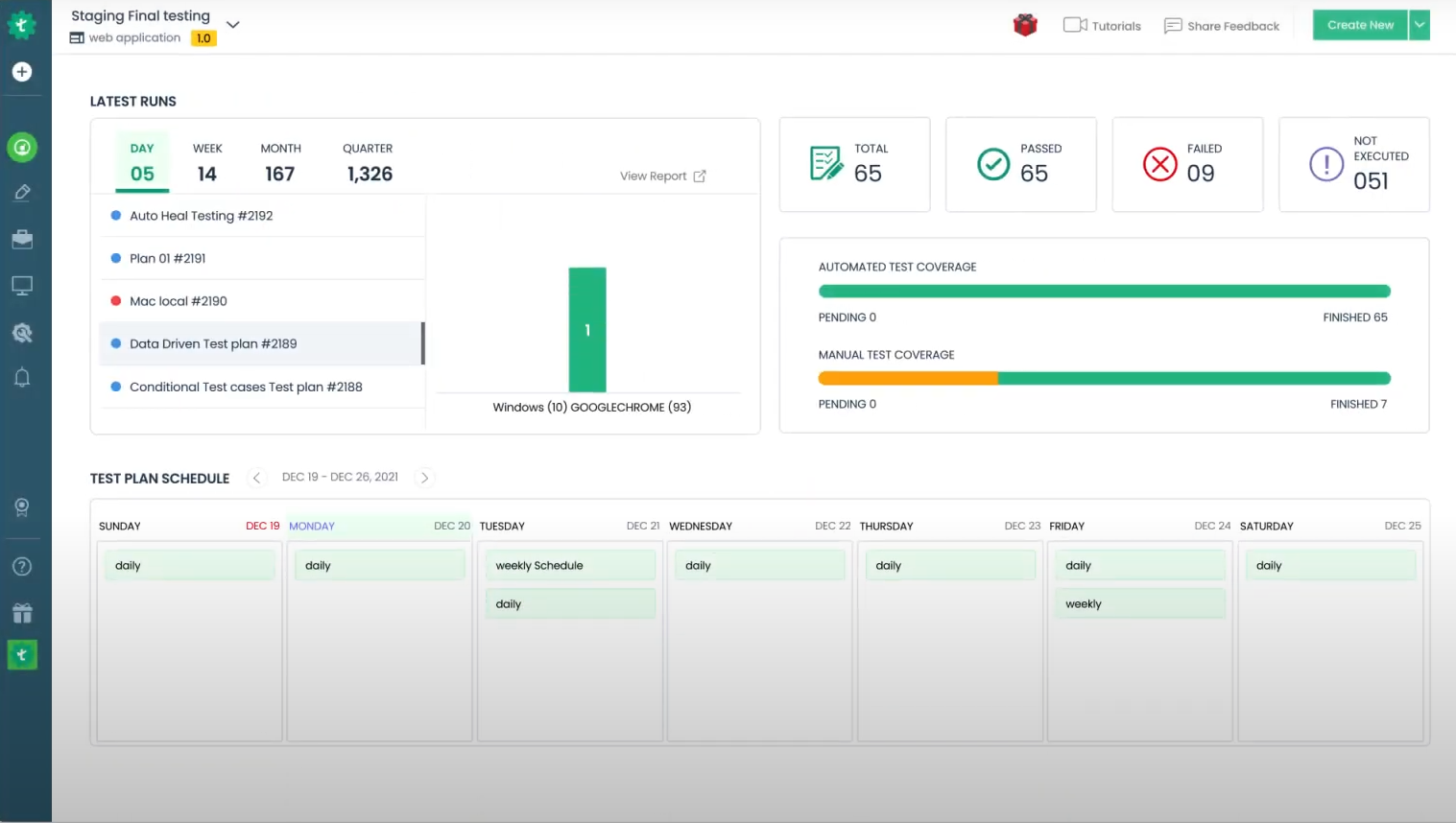
Task: Click the Testsigma logo in the sidebar
Action: [22, 25]
